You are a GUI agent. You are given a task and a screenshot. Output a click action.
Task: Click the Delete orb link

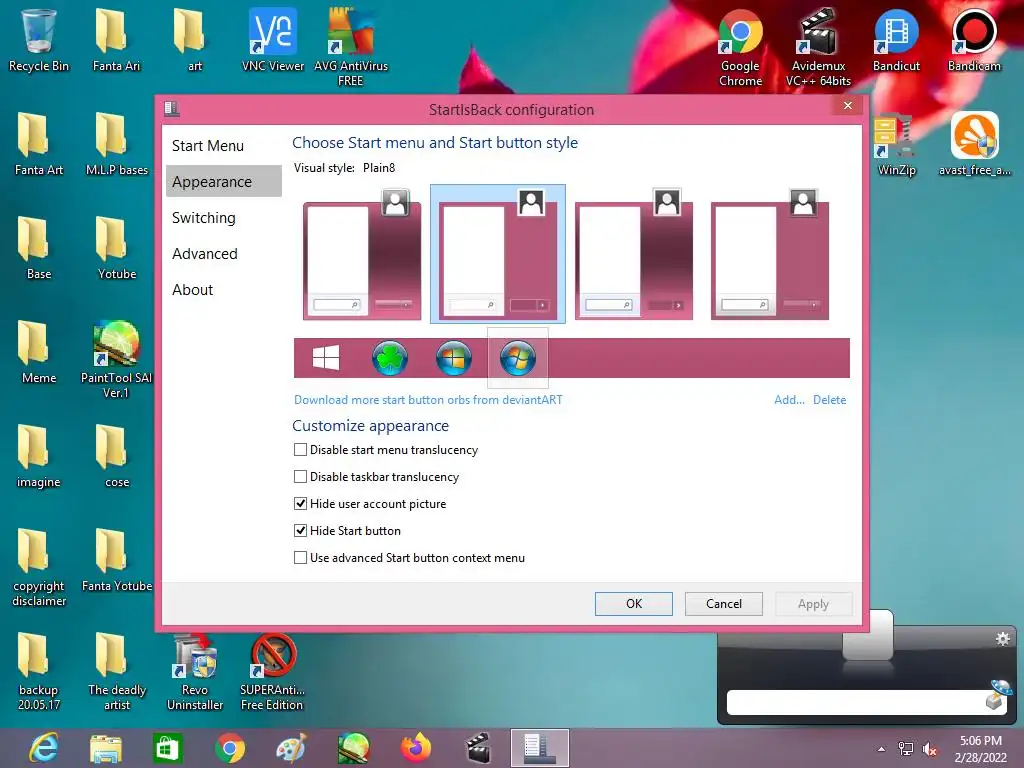pyautogui.click(x=829, y=400)
